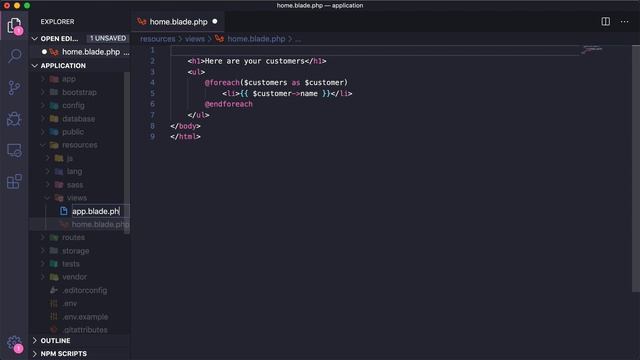The image size is (640, 360).
Task: Click the breadcrumb trailing ellipsis
Action: click(x=298, y=39)
